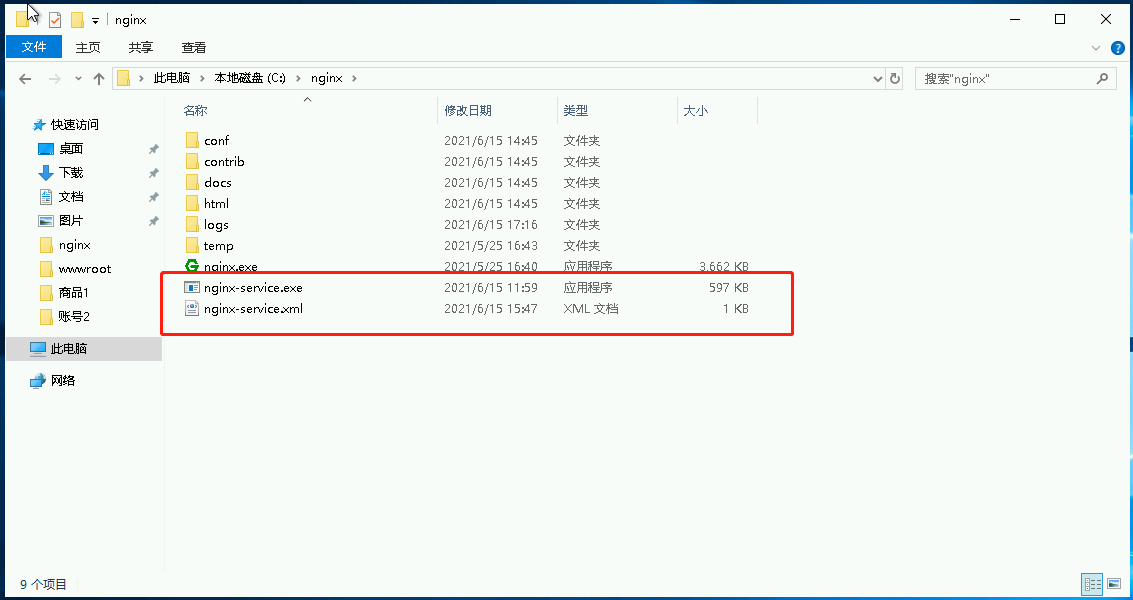The image size is (1133, 600).
Task: Click the search magnifier icon
Action: pos(1102,78)
